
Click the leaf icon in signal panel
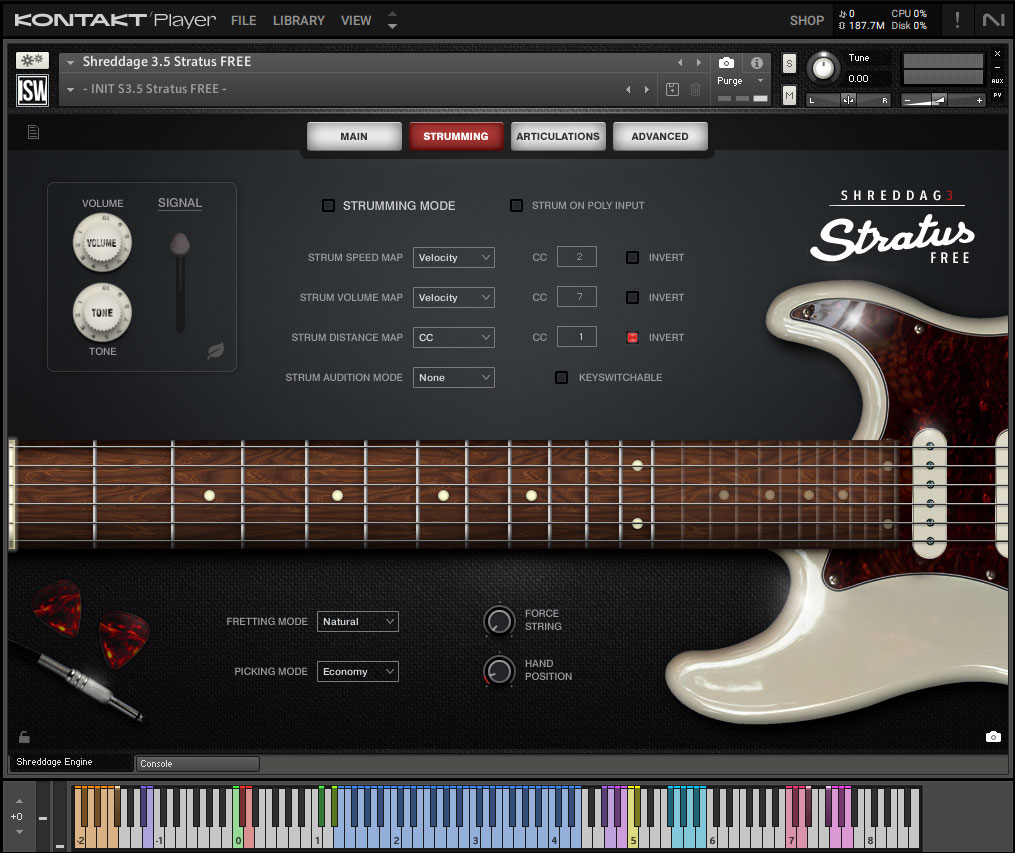tap(216, 351)
